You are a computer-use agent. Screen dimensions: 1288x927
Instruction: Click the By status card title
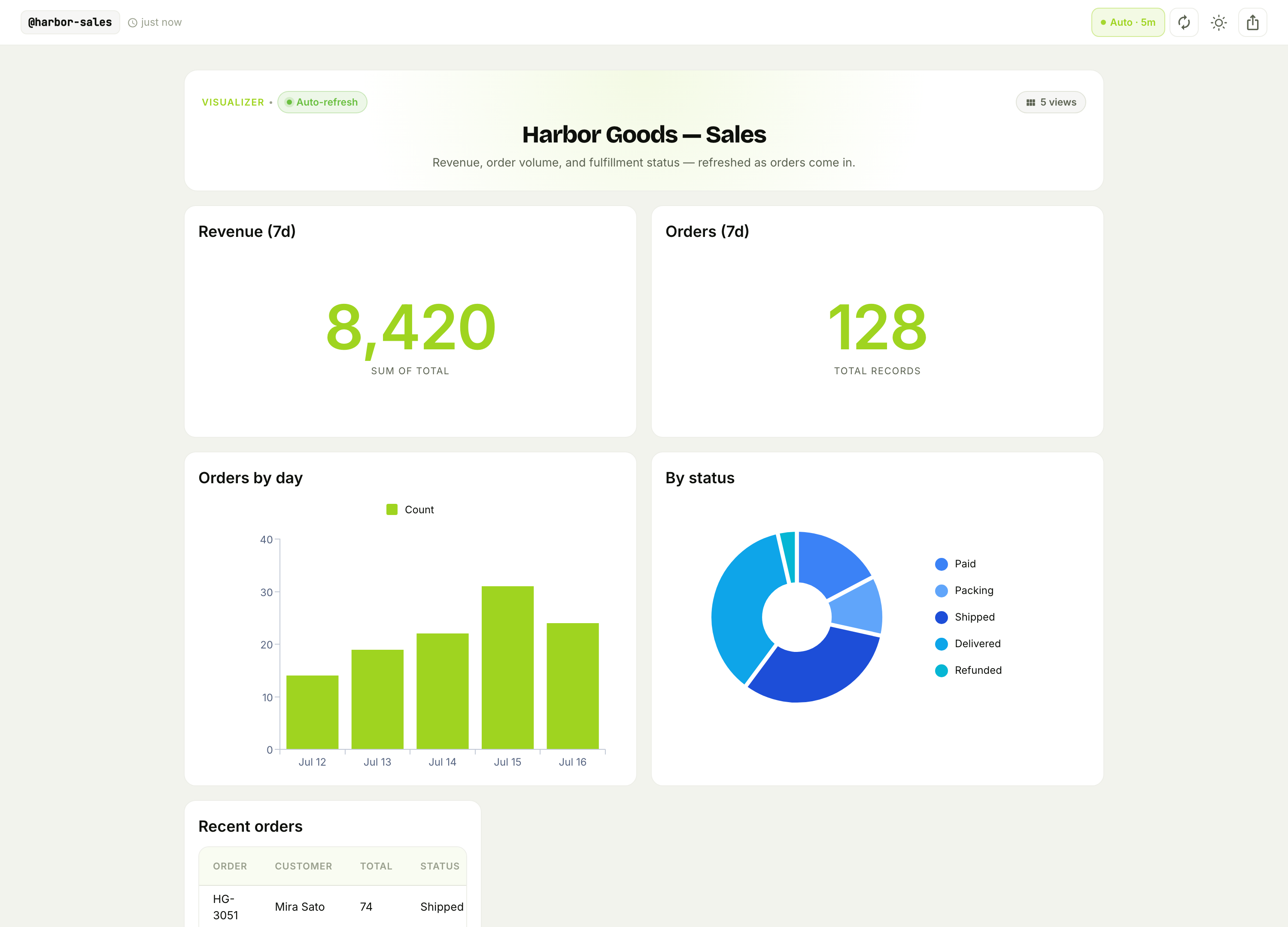click(700, 478)
